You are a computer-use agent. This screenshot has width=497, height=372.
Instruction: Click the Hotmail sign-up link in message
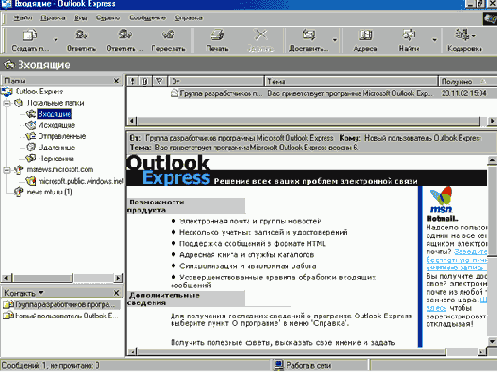[457, 259]
